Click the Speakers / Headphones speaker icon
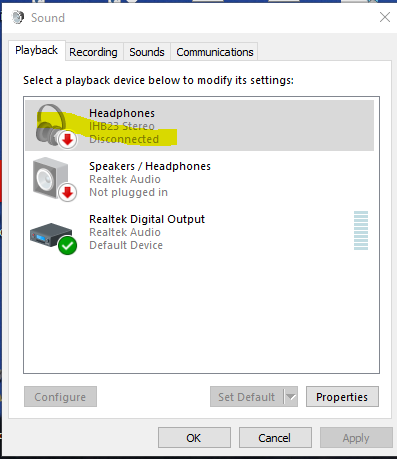 click(x=50, y=178)
